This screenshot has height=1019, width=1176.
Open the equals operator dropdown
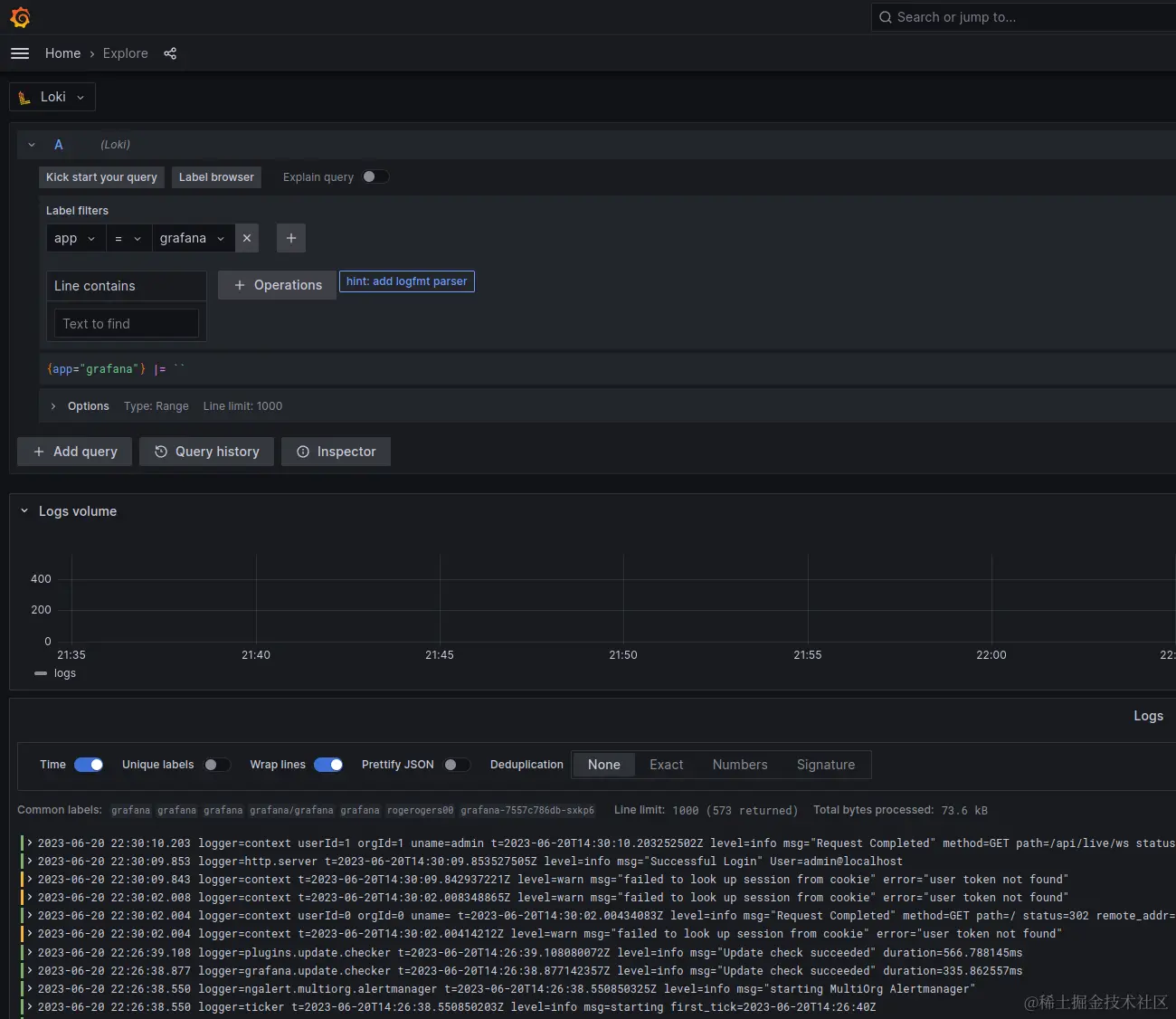click(x=128, y=238)
